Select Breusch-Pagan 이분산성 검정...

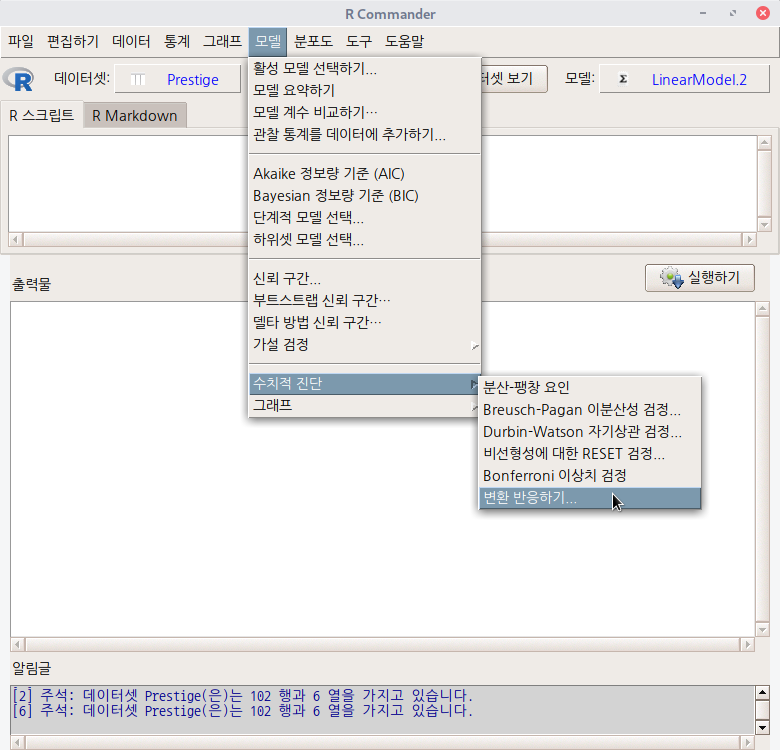(x=590, y=409)
